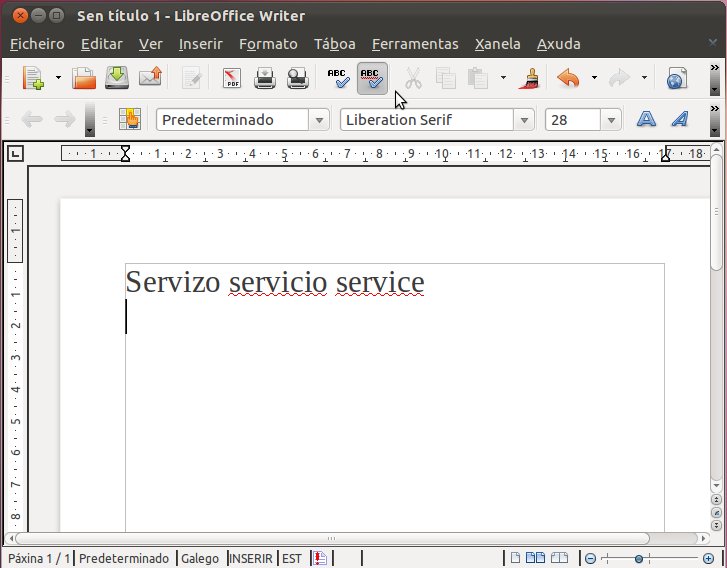Open the font size dropdown arrow
The height and width of the screenshot is (568, 727).
click(611, 120)
